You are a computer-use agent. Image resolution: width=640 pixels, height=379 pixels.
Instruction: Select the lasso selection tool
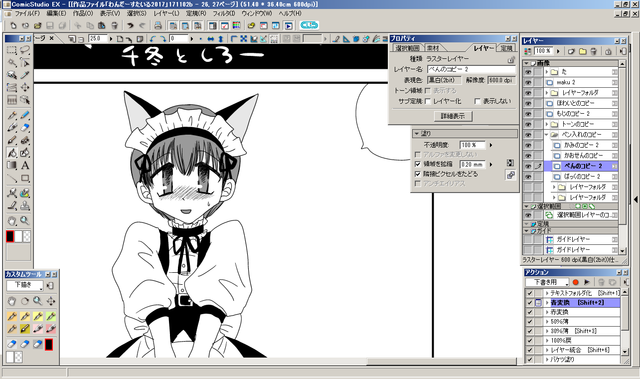pos(25,50)
